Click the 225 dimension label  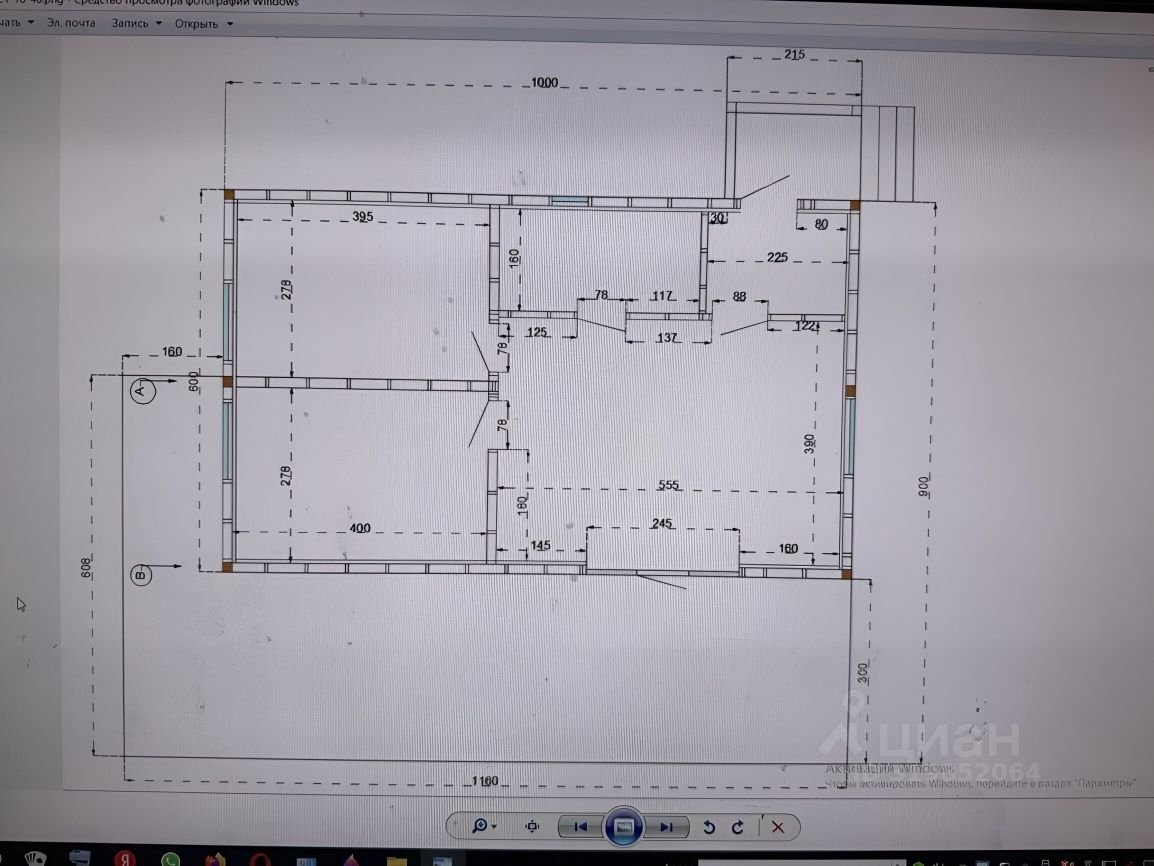click(777, 257)
